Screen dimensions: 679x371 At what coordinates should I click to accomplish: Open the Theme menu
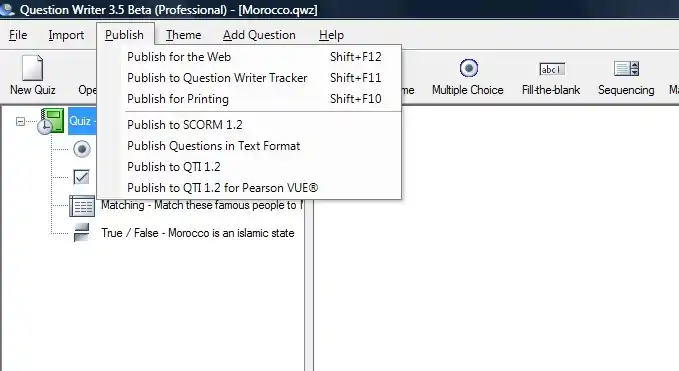pyautogui.click(x=183, y=35)
